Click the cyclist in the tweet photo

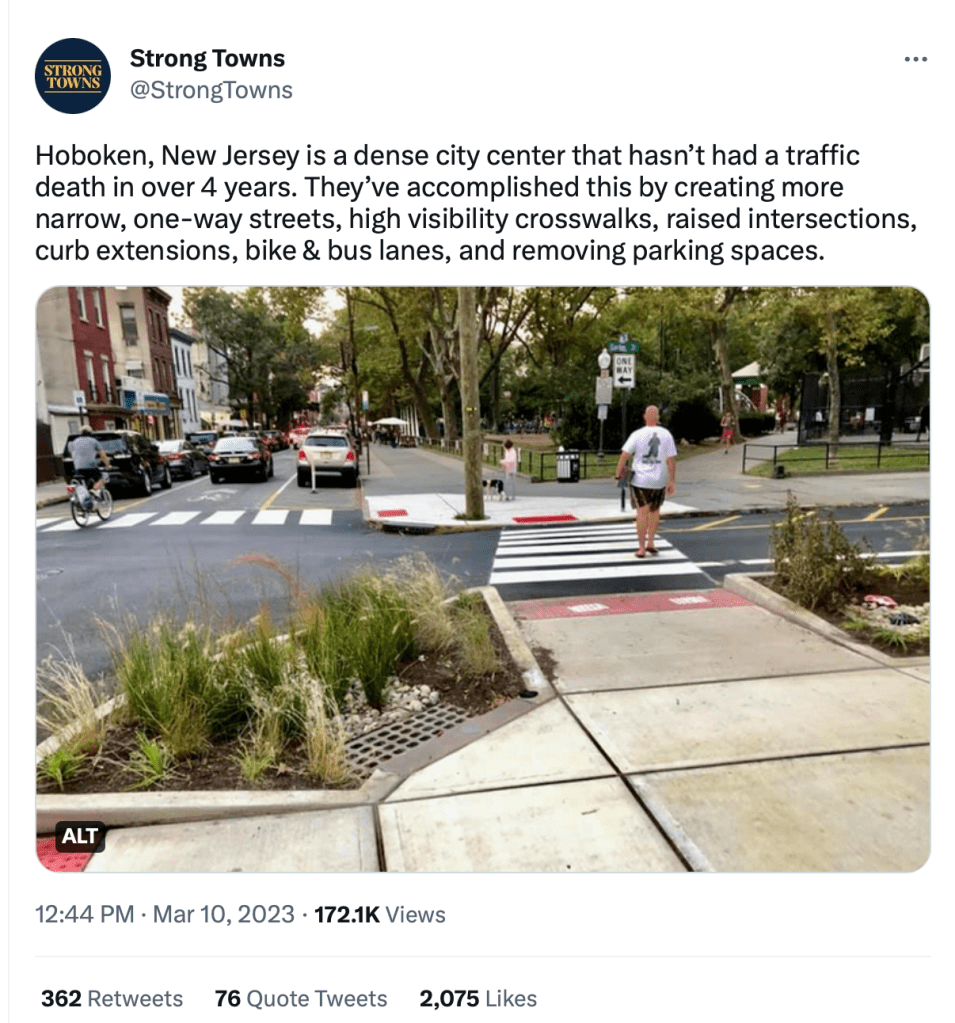(x=89, y=476)
